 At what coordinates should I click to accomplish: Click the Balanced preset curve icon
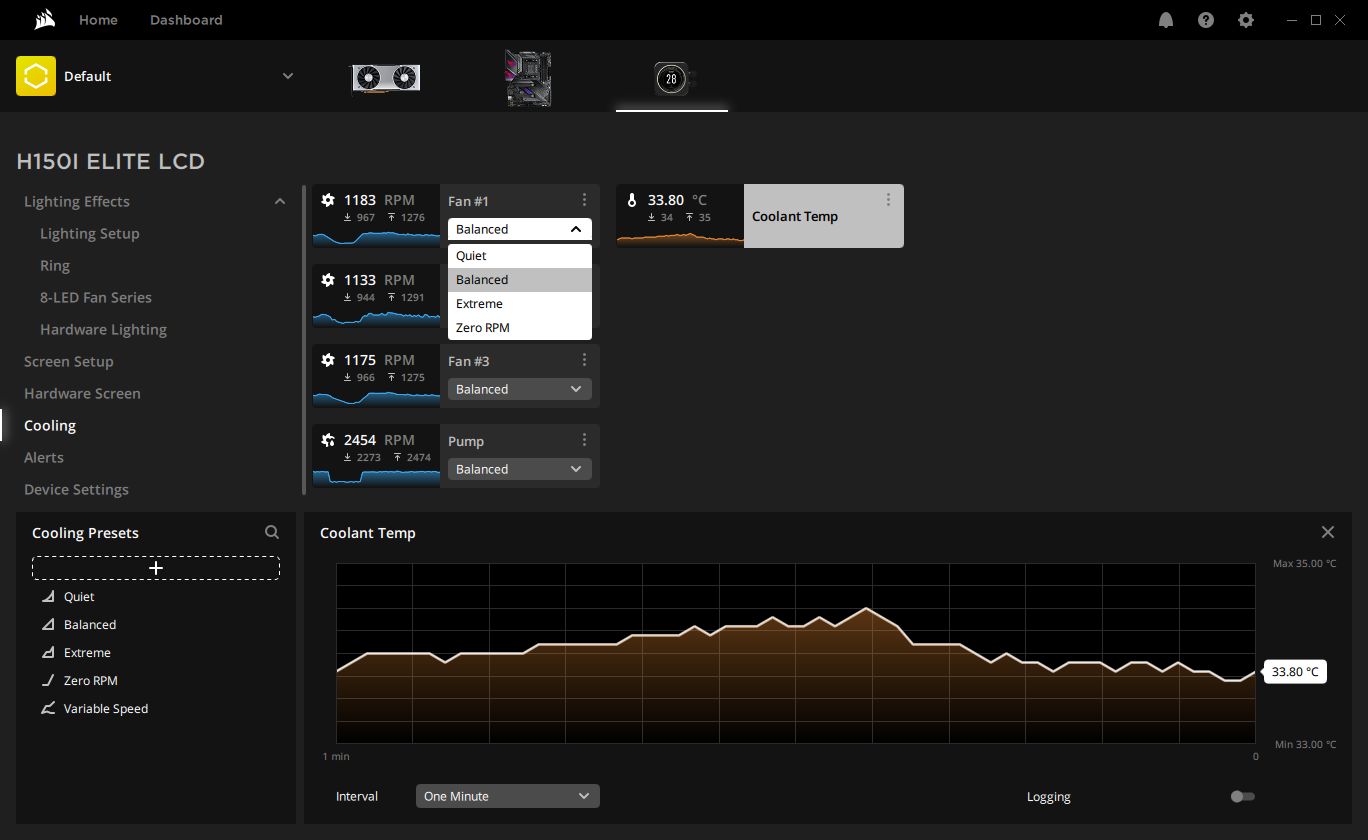click(48, 624)
